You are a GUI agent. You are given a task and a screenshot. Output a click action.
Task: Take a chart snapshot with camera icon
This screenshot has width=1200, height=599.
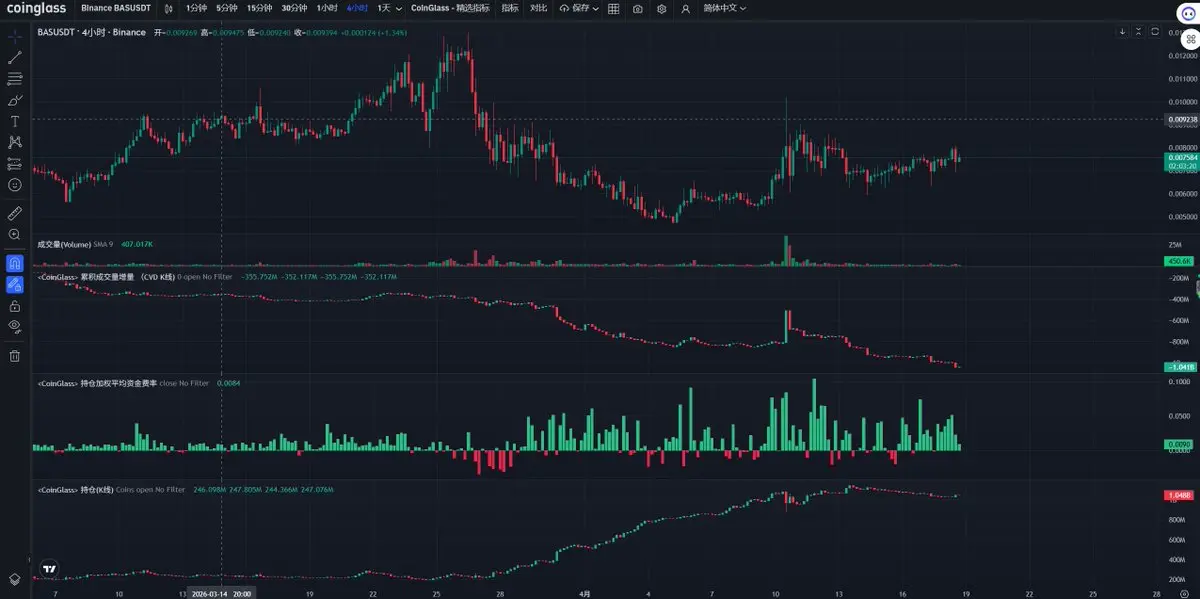click(638, 8)
